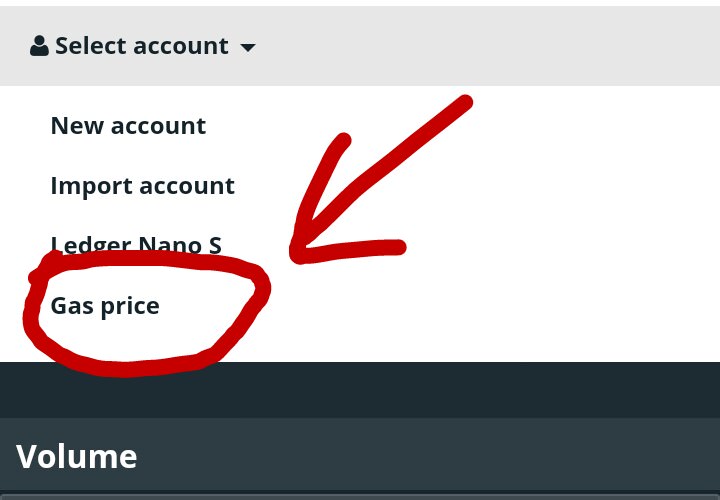Click the Volume panel heading
Screen dimensions: 720x500
click(x=77, y=456)
